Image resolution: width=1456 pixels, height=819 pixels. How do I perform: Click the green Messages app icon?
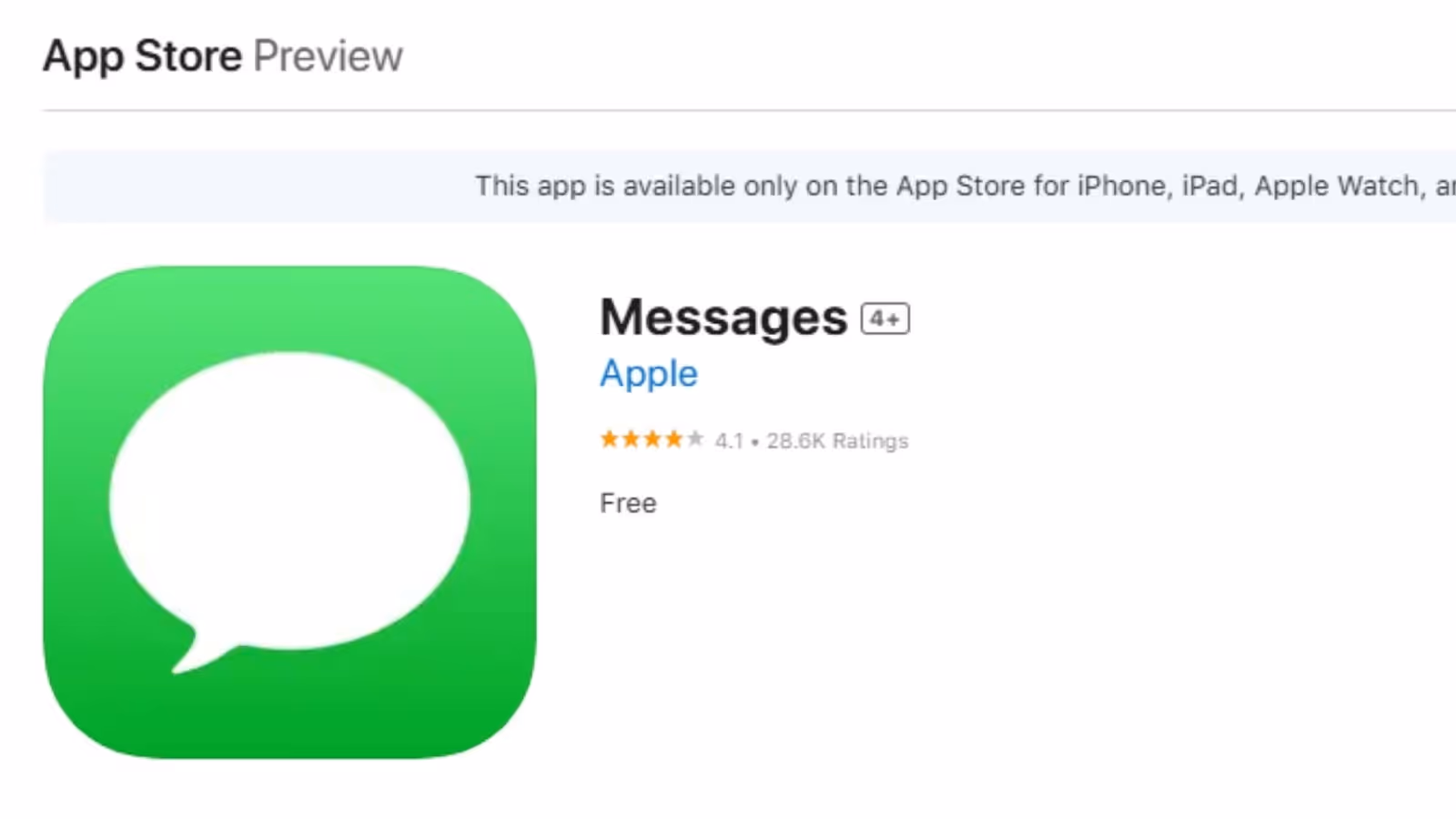pos(289,512)
